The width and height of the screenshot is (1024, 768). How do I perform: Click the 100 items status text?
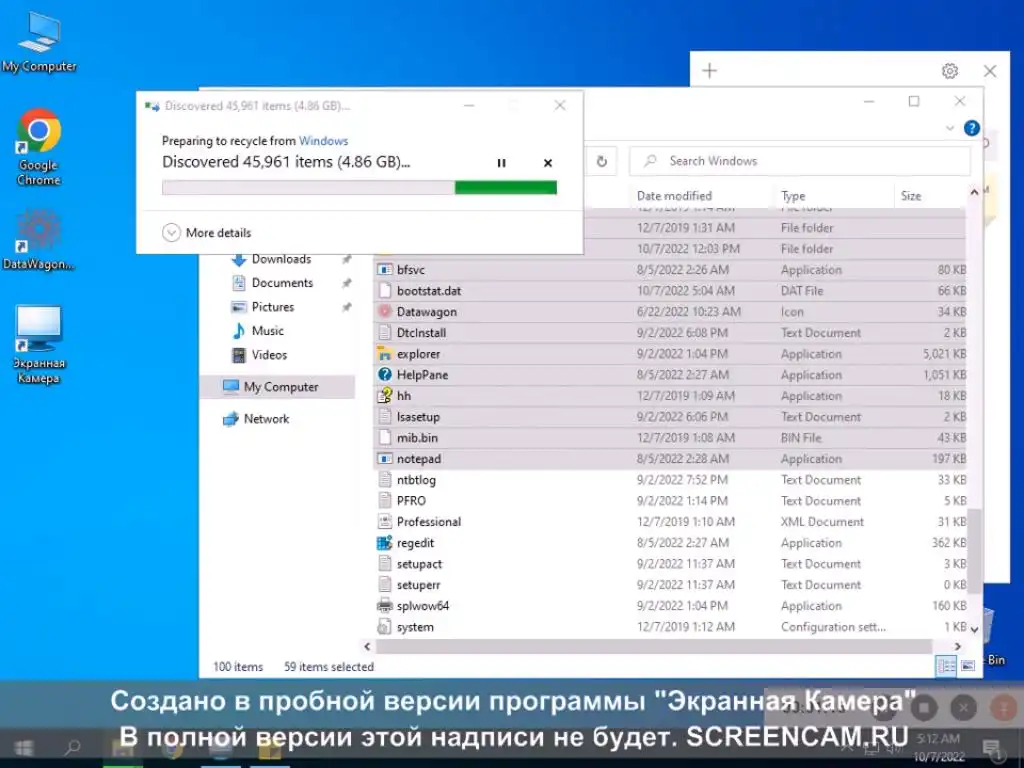tap(238, 667)
